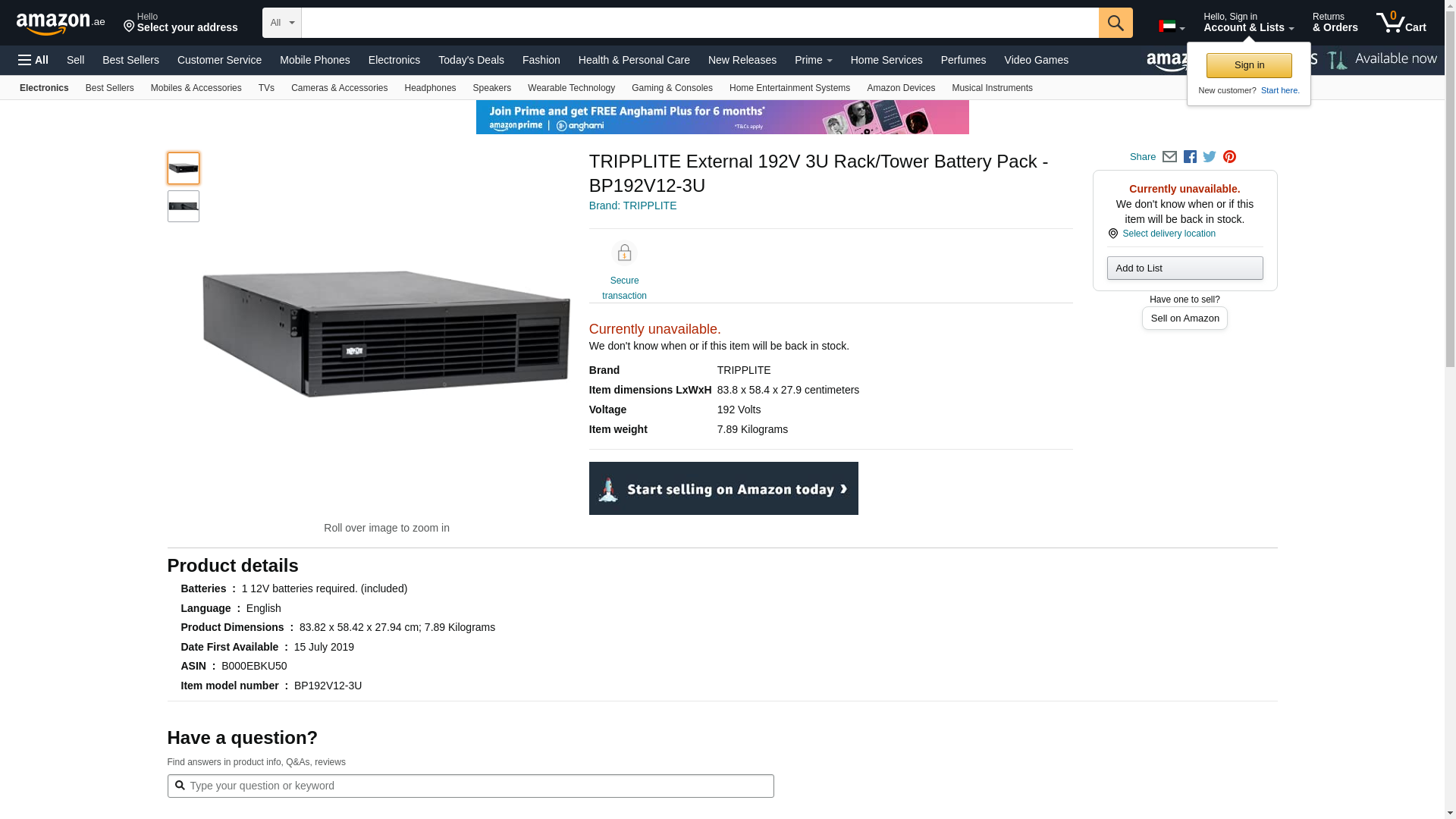
Task: Open the UAE flag language selector
Action: 1171,27
